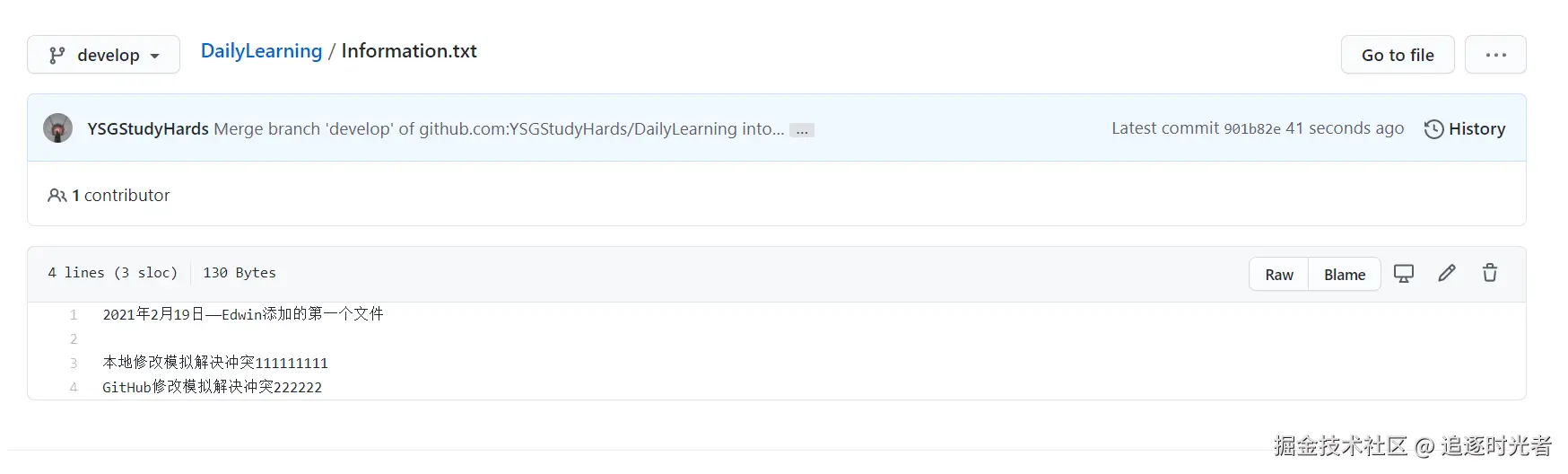Image resolution: width=1568 pixels, height=474 pixels.
Task: Open the three-dot more options menu
Action: click(x=1495, y=55)
